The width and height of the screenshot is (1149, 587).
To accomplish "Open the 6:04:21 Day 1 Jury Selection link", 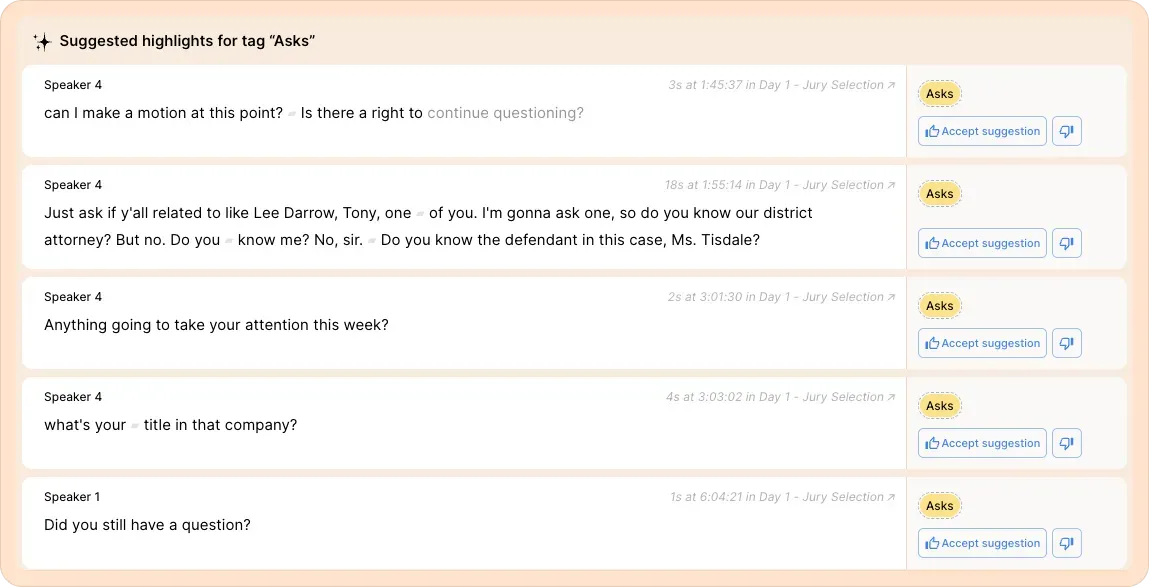I will (783, 497).
